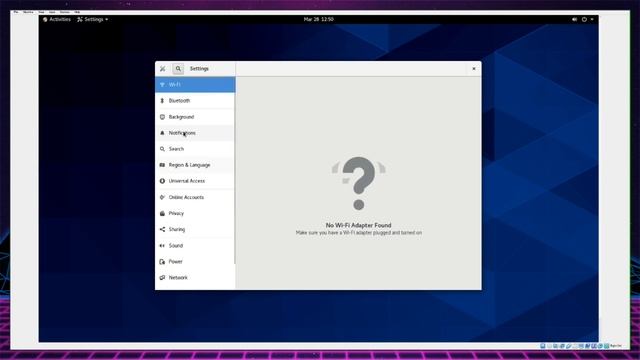The height and width of the screenshot is (360, 640).
Task: Expand the Settings app menu in top bar
Action: tap(93, 19)
